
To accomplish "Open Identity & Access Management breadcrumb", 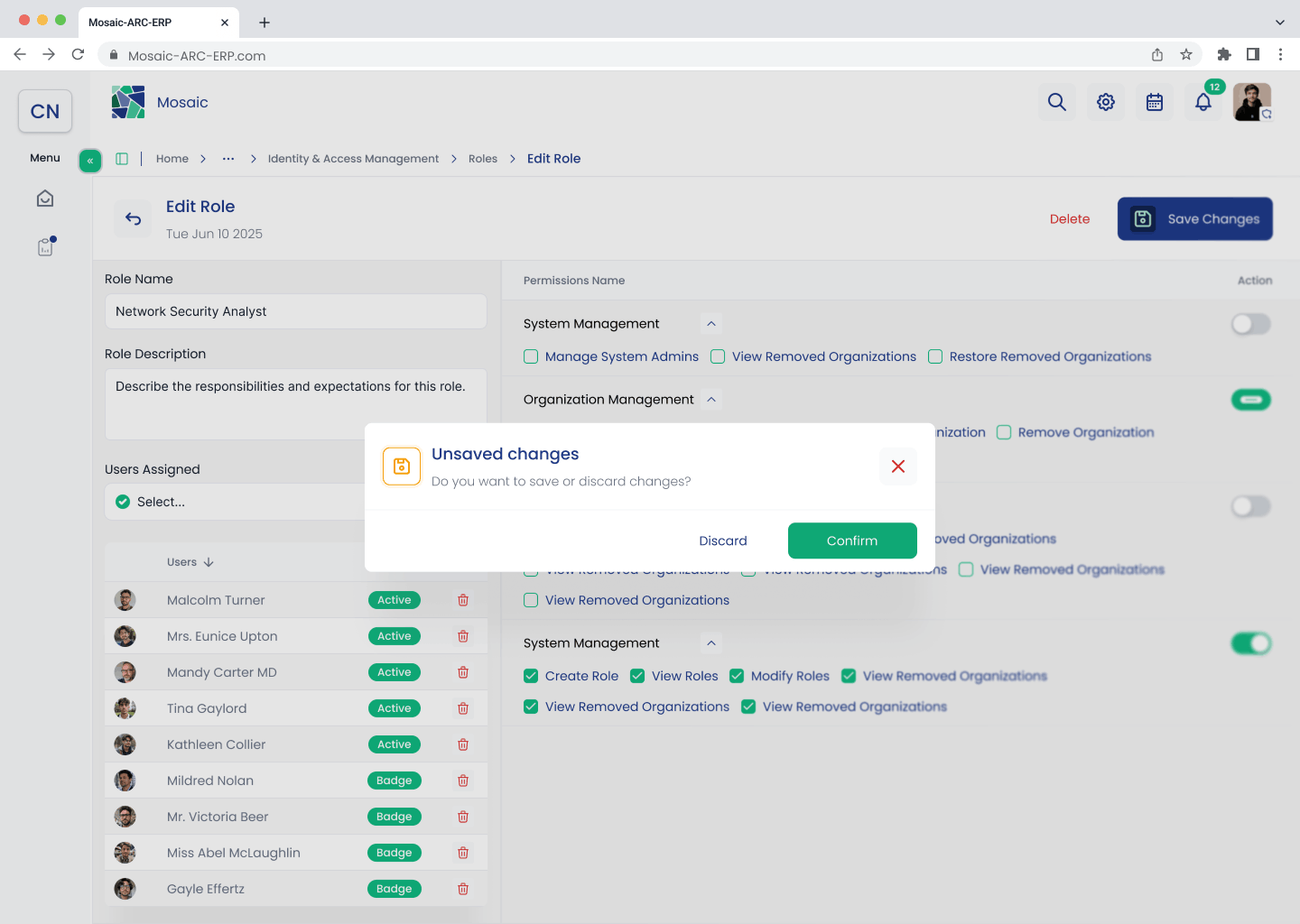I will (x=353, y=159).
